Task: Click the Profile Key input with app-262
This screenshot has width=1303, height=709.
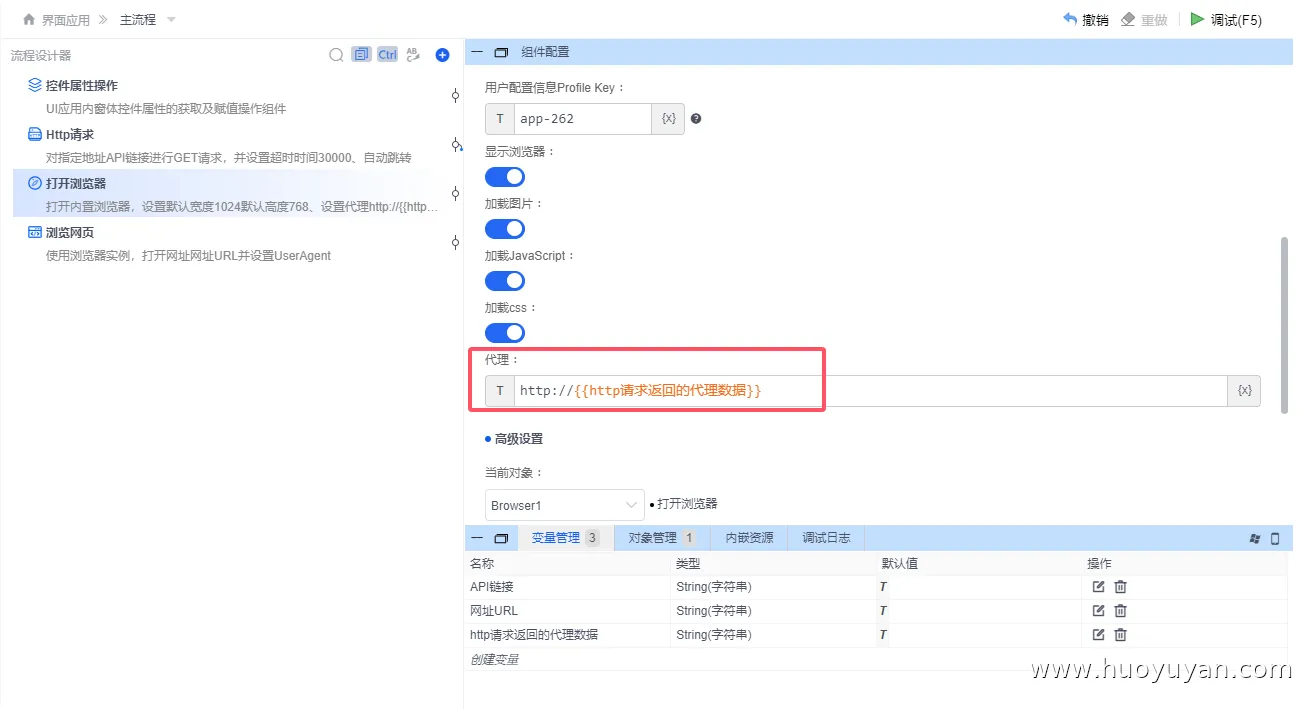Action: (583, 118)
